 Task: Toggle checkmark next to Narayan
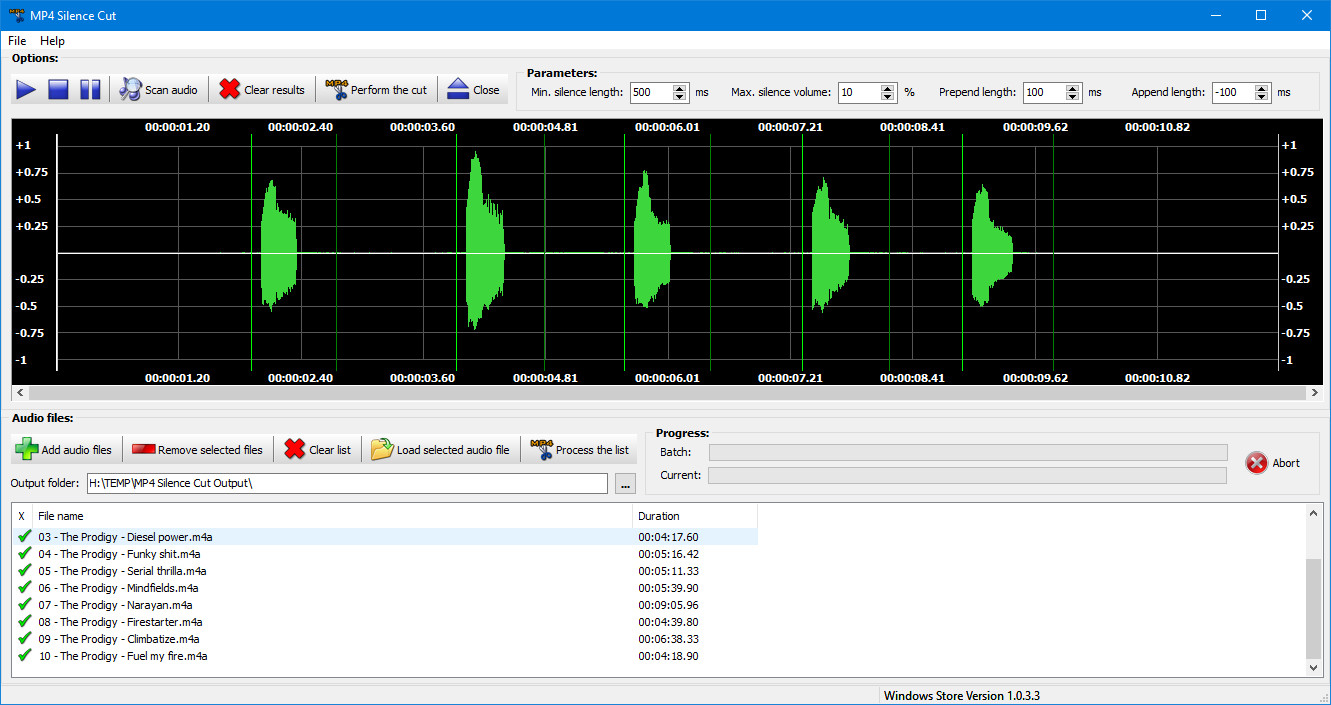pyautogui.click(x=24, y=605)
